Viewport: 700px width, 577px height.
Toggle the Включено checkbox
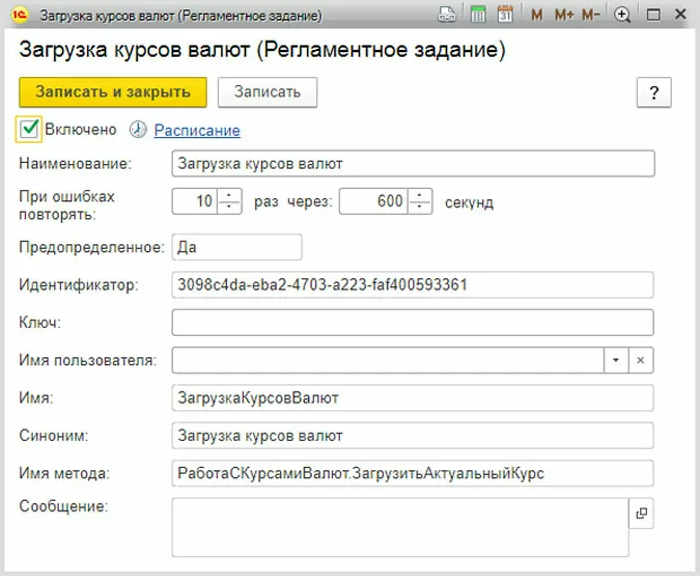[x=29, y=128]
